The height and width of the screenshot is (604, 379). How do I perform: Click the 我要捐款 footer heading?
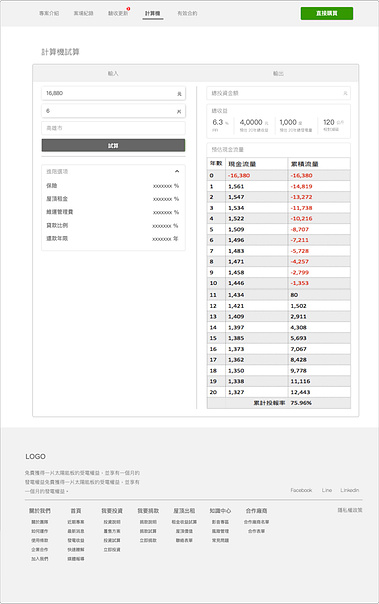pos(148,511)
